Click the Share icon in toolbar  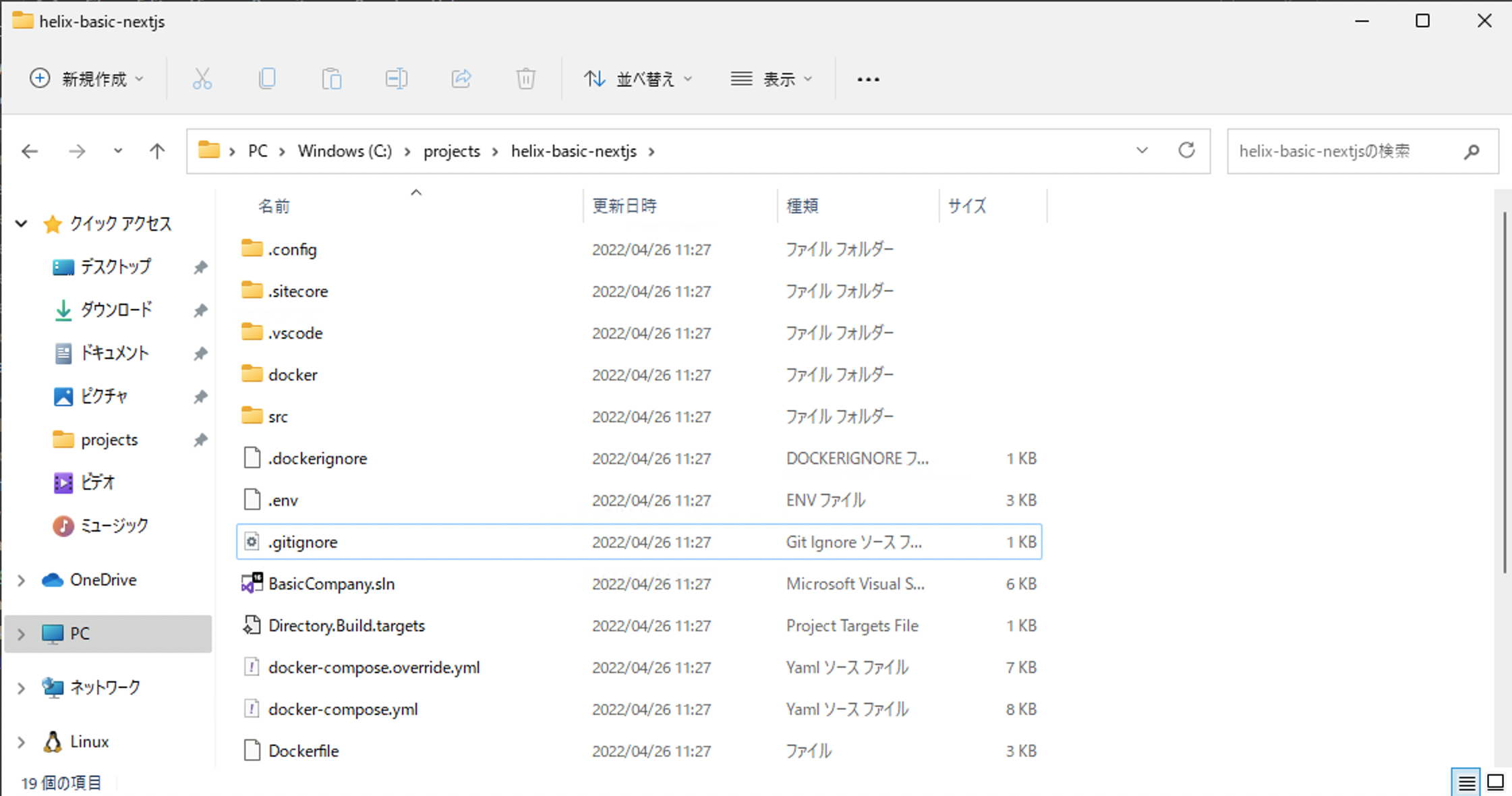coord(461,79)
